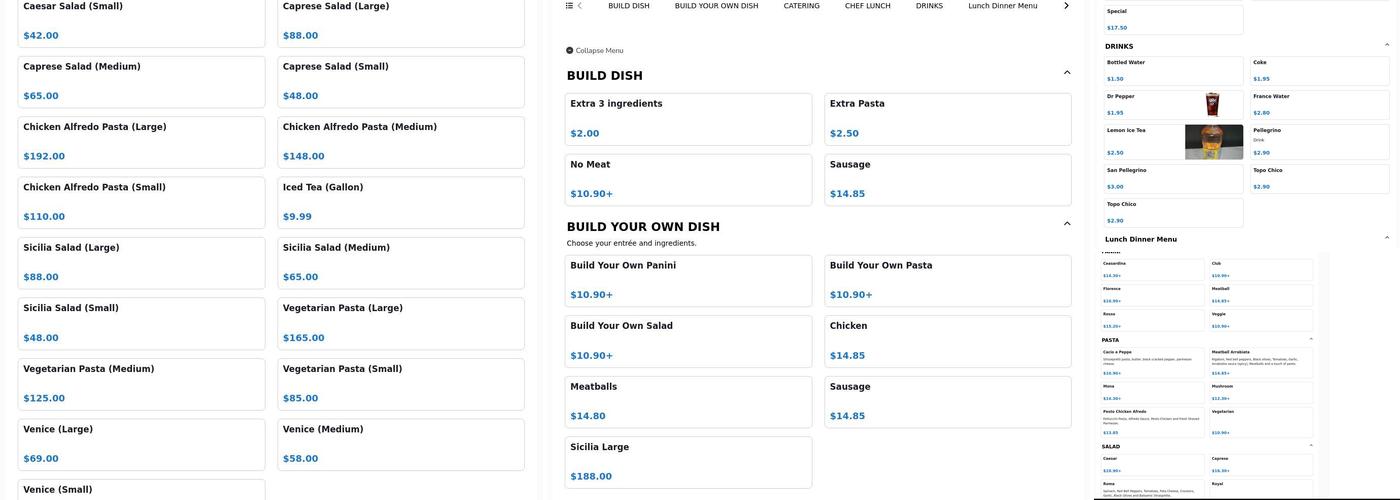Open the menu category list icon
The width and height of the screenshot is (1400, 500).
point(569,6)
